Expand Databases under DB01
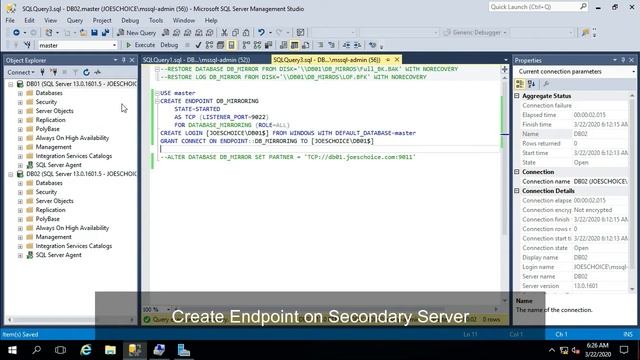Screen dimensions: 640x360 coord(20,93)
